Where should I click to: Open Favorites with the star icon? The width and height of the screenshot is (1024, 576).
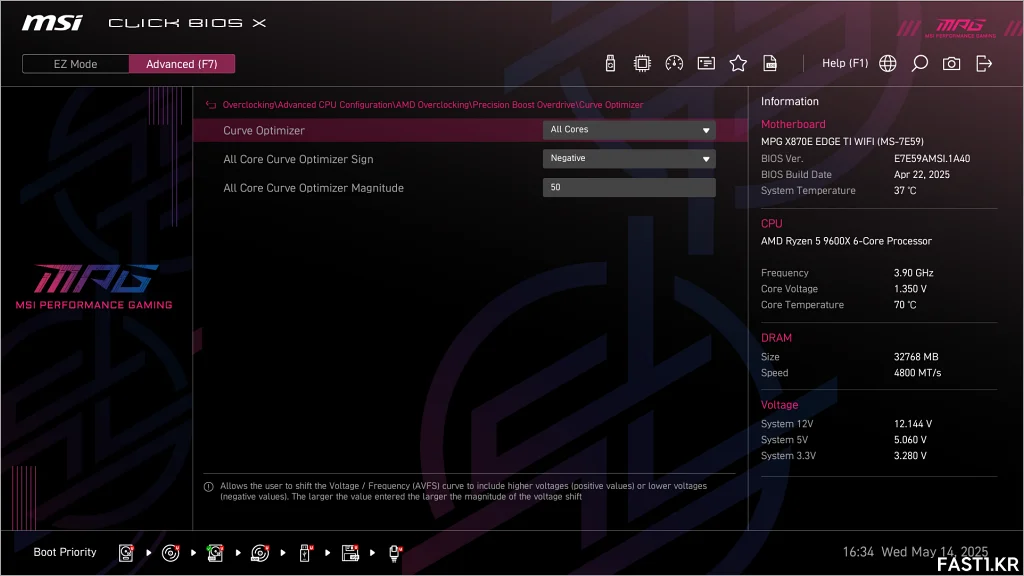coord(738,63)
